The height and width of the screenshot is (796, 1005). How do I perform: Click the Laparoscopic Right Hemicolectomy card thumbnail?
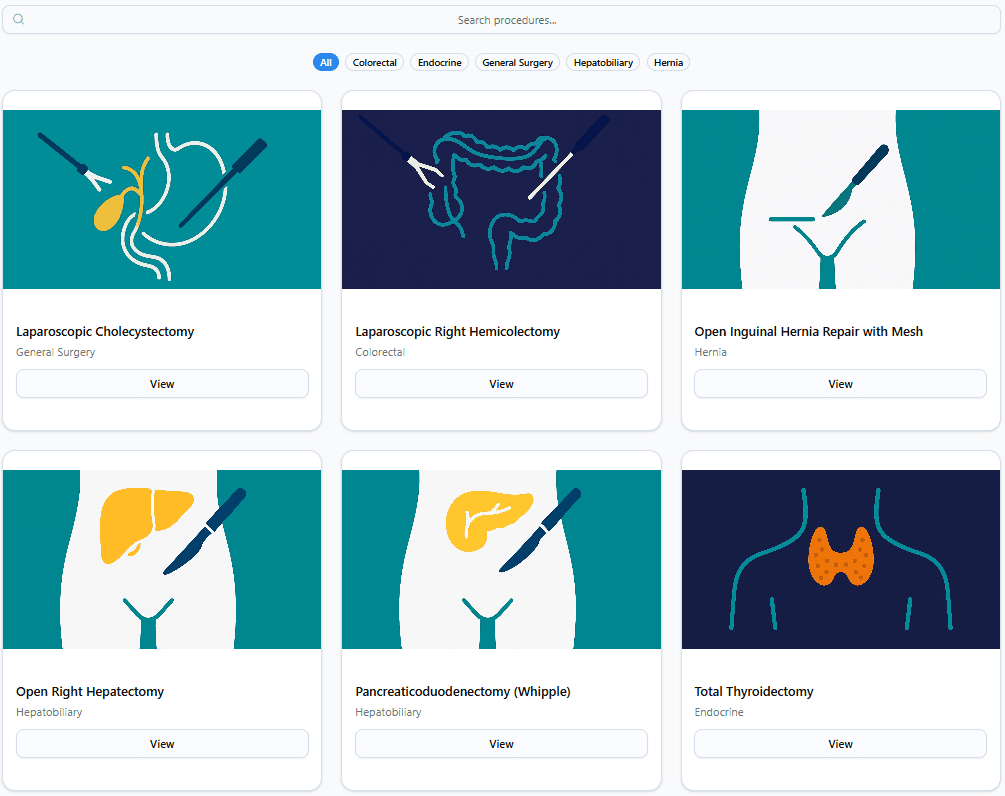(x=501, y=198)
